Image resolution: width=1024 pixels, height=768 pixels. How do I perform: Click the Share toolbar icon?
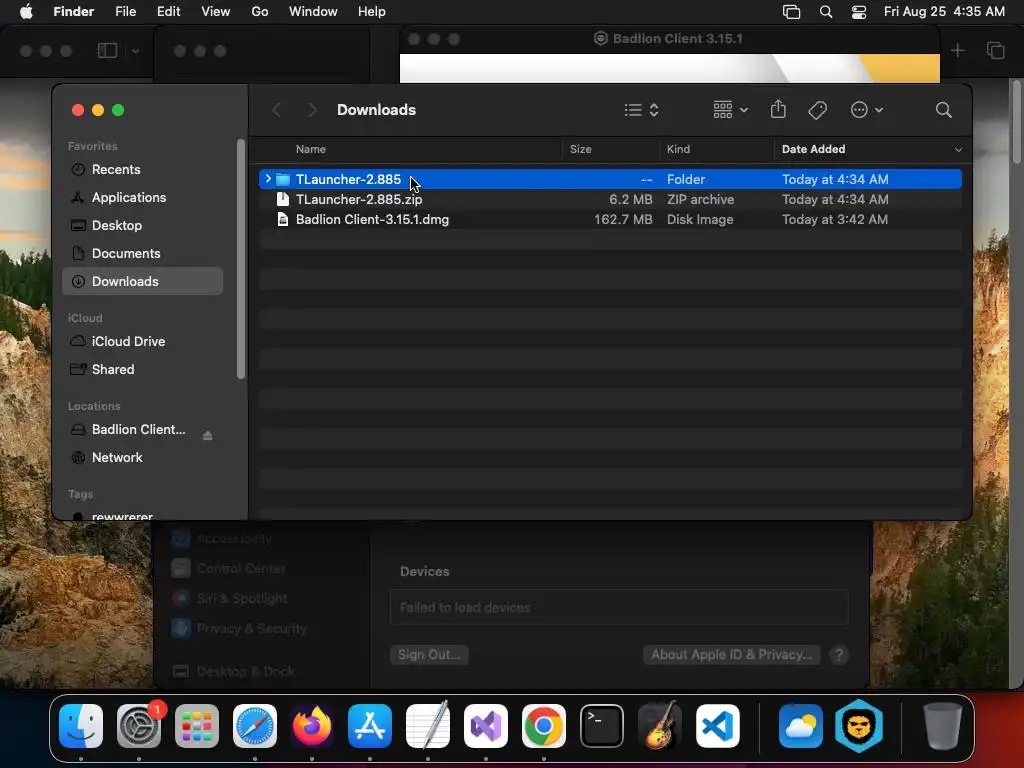pyautogui.click(x=778, y=109)
